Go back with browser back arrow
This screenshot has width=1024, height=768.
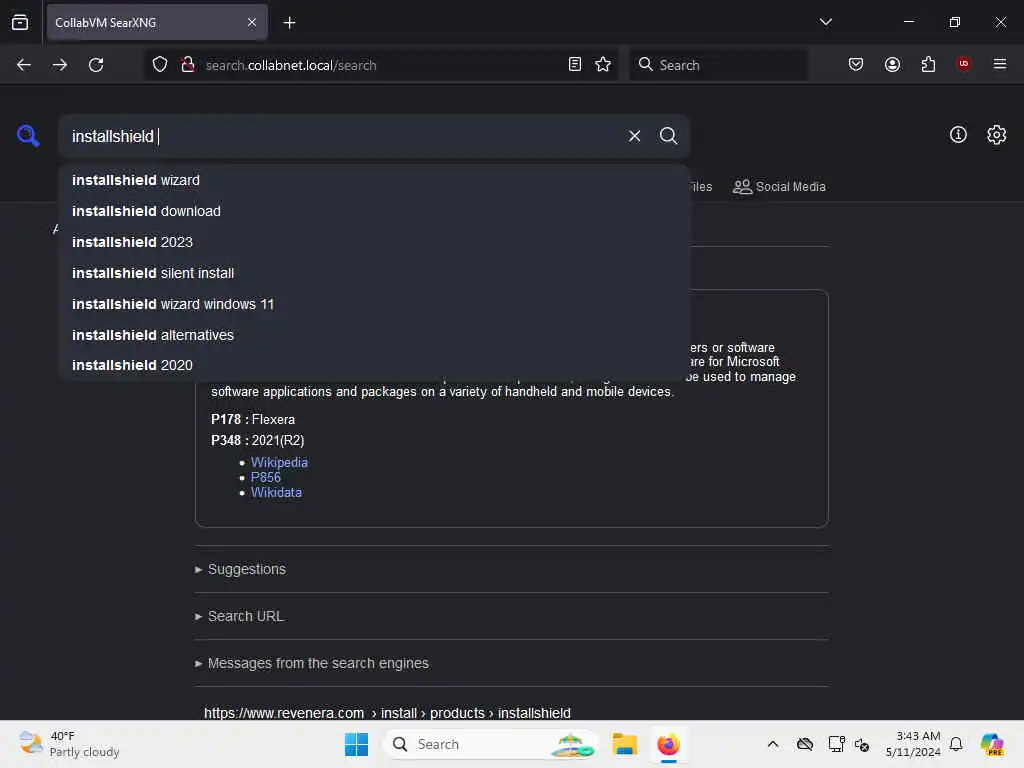point(24,65)
